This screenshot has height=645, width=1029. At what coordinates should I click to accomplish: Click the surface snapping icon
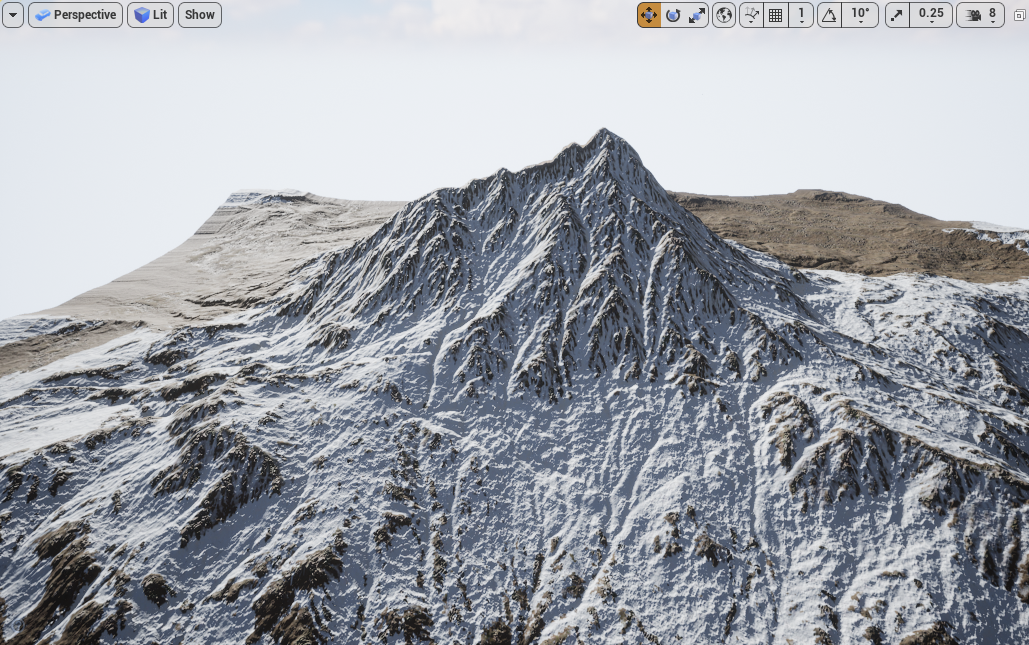pos(752,15)
